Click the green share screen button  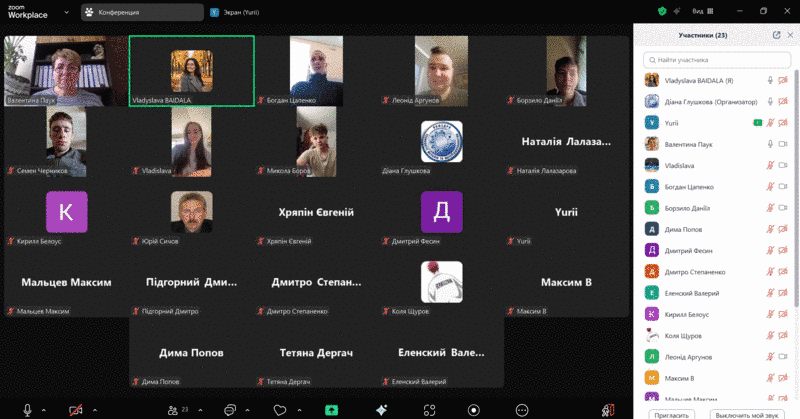pyautogui.click(x=331, y=410)
